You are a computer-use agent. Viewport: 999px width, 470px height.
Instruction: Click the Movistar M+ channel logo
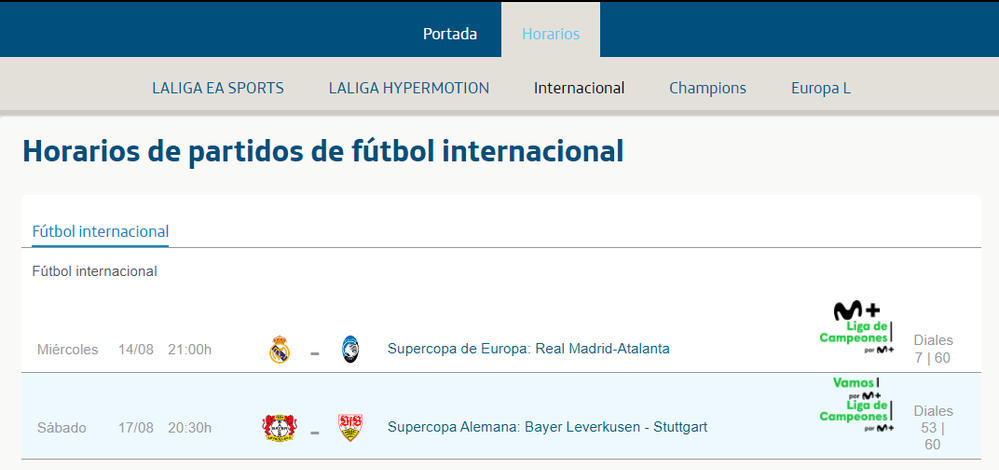click(856, 311)
